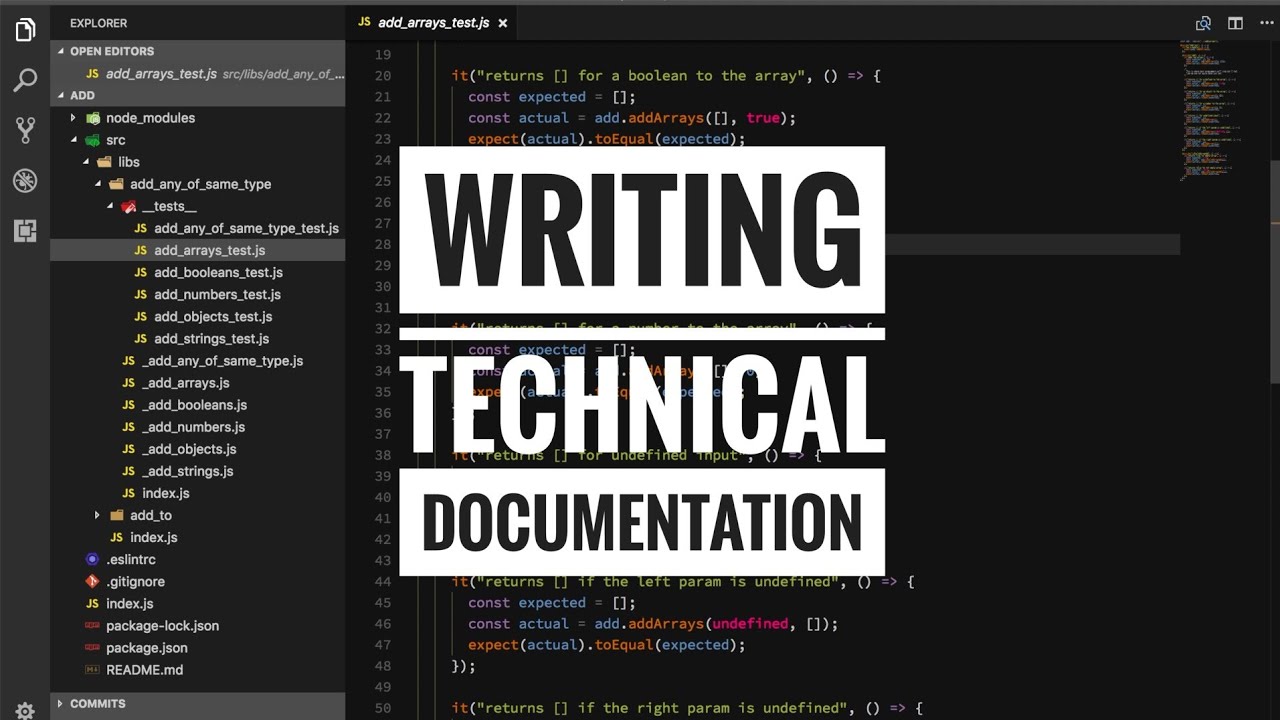The height and width of the screenshot is (720, 1280).
Task: Open the Extensions view in activity bar
Action: (25, 230)
